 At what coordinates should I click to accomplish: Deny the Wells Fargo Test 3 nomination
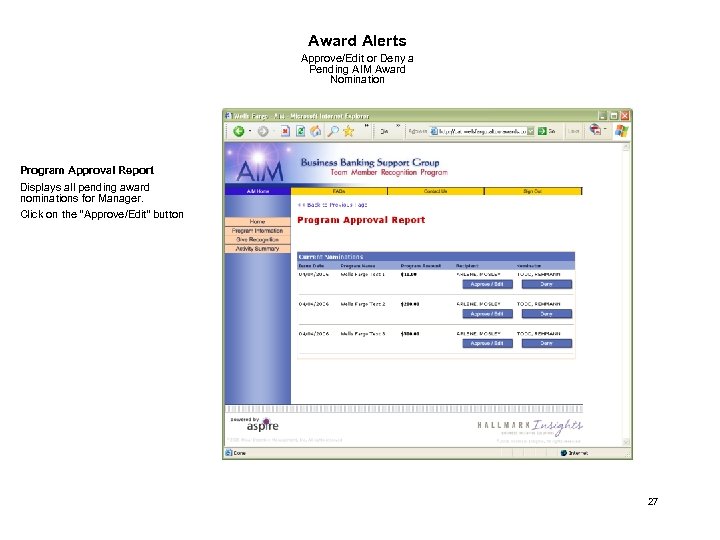pos(546,343)
